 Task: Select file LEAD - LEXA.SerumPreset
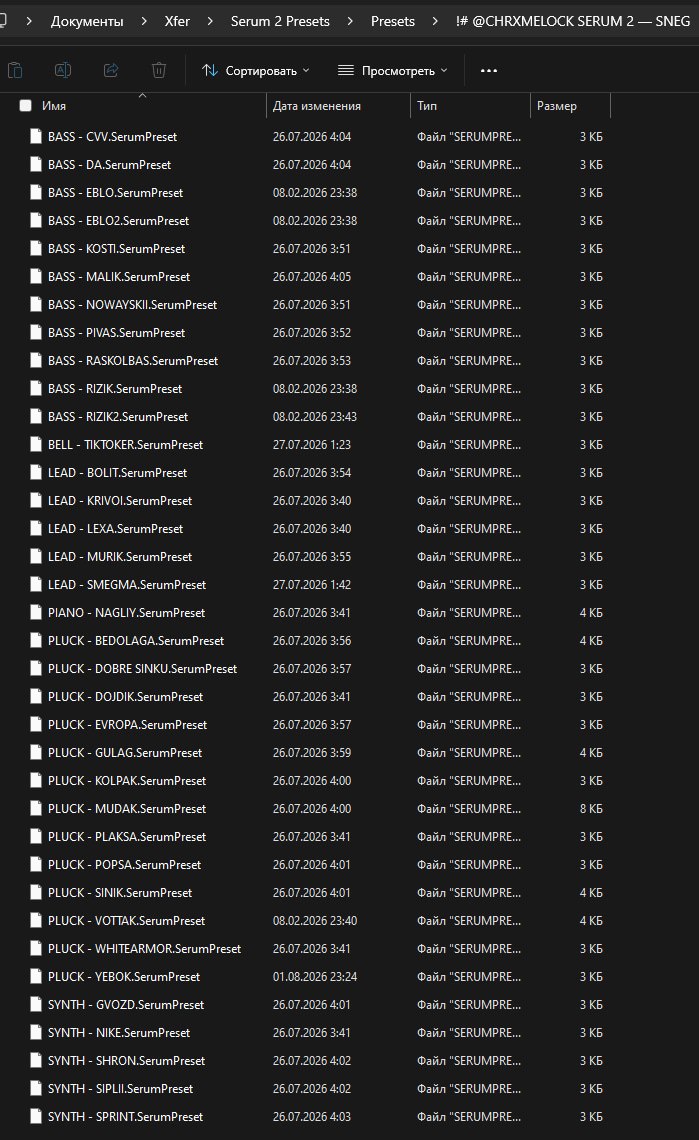pyautogui.click(x=116, y=529)
